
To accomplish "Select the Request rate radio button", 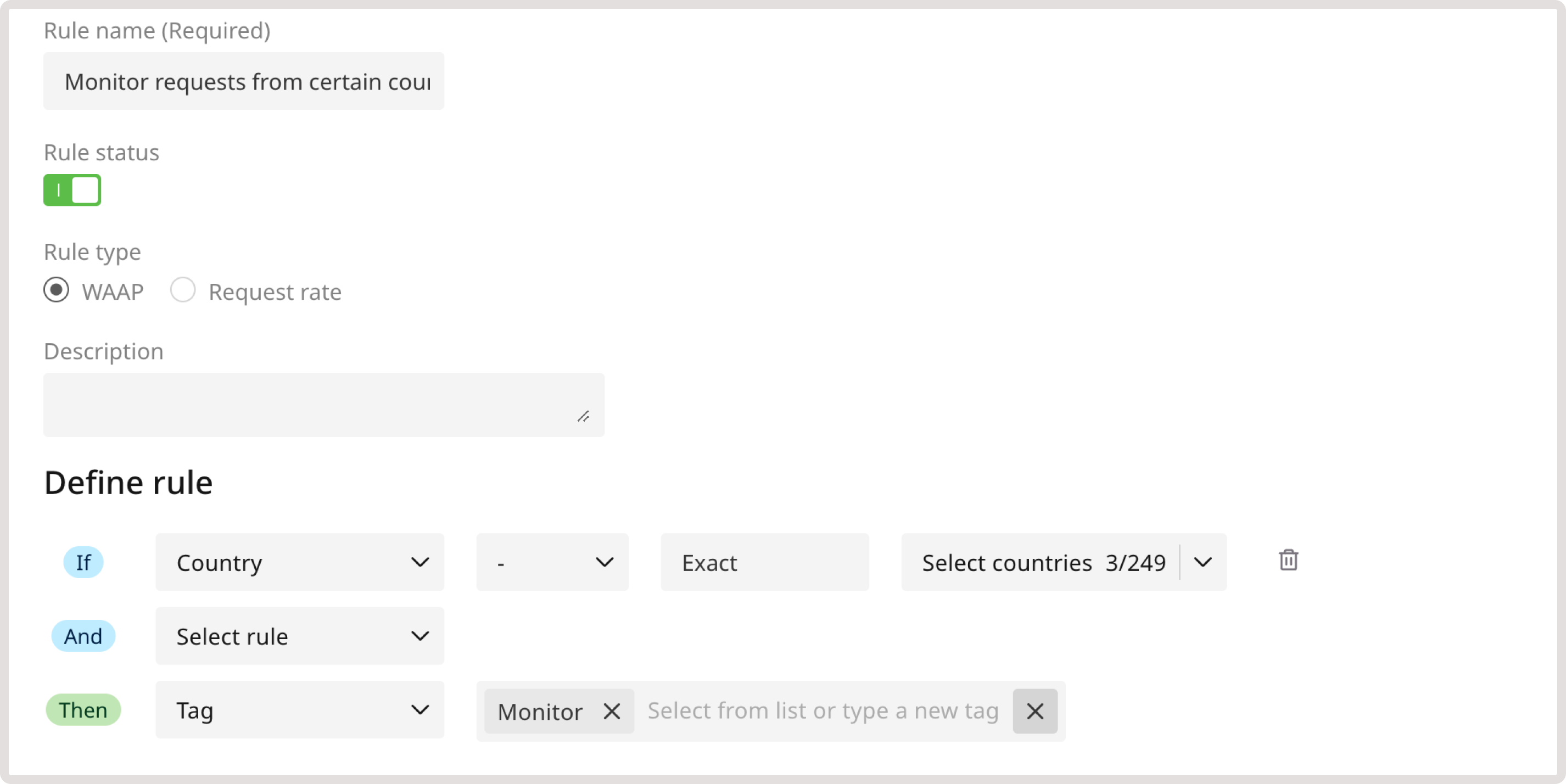I will (183, 290).
